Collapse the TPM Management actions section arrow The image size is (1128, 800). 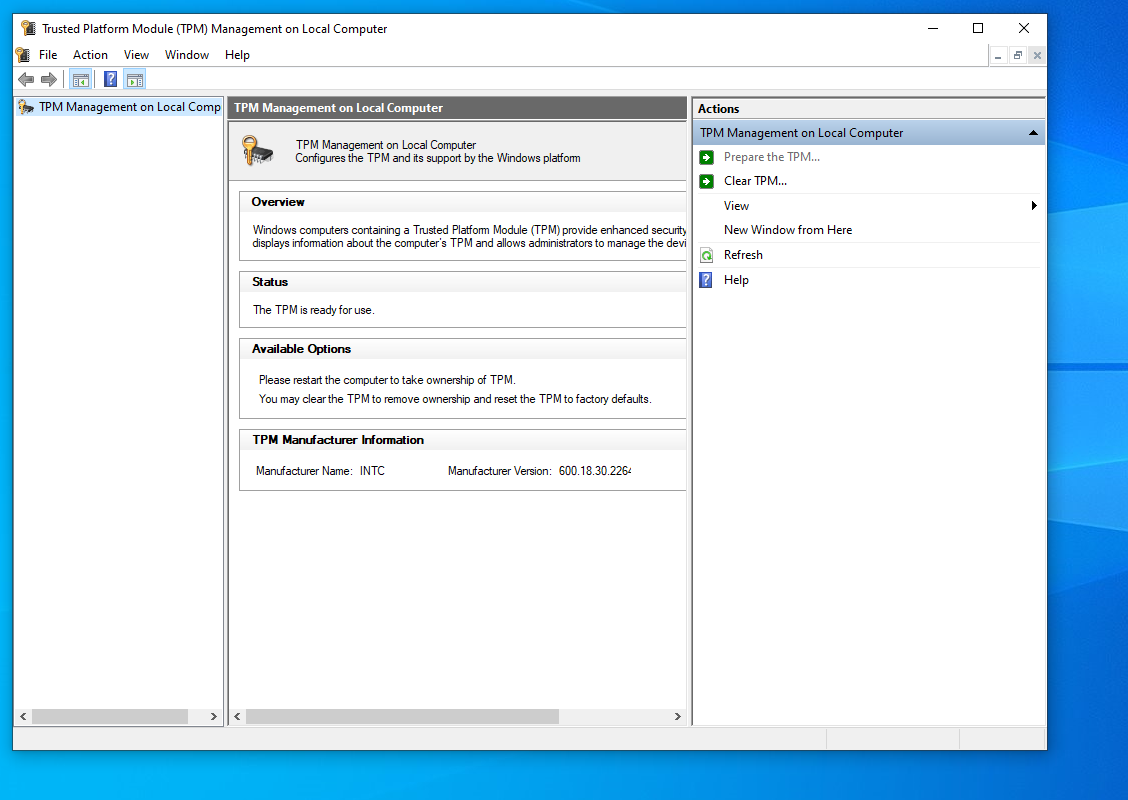click(x=1033, y=133)
